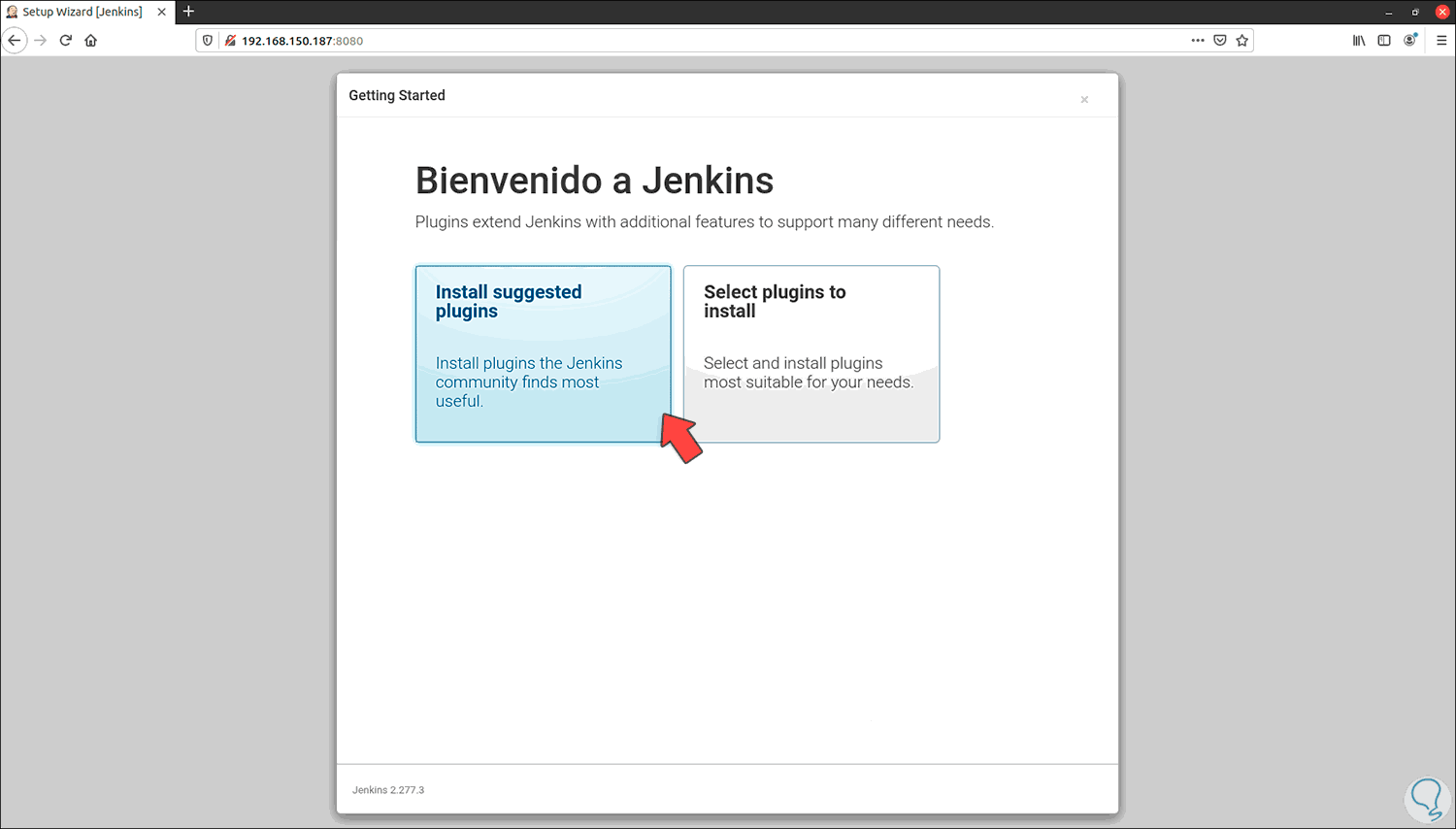Select the Setup Wizard [Jenkins] tab

pos(87,12)
